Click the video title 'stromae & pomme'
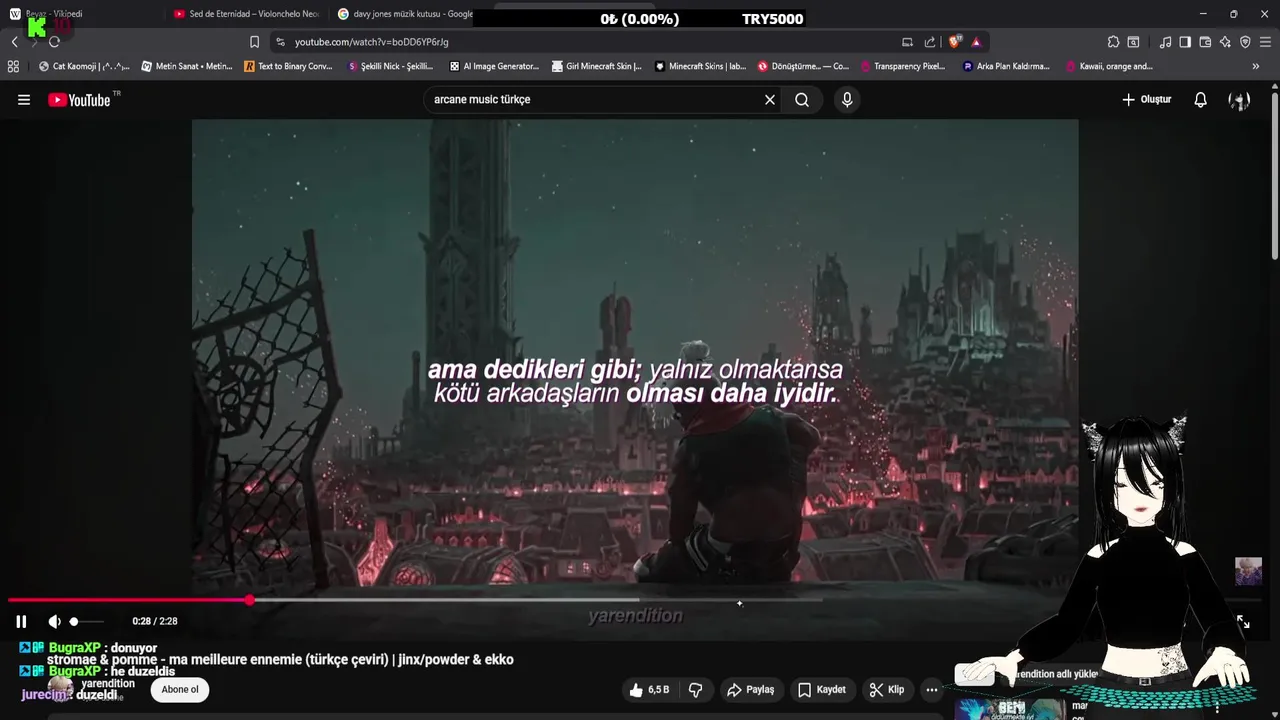The image size is (1280, 720). tap(280, 660)
